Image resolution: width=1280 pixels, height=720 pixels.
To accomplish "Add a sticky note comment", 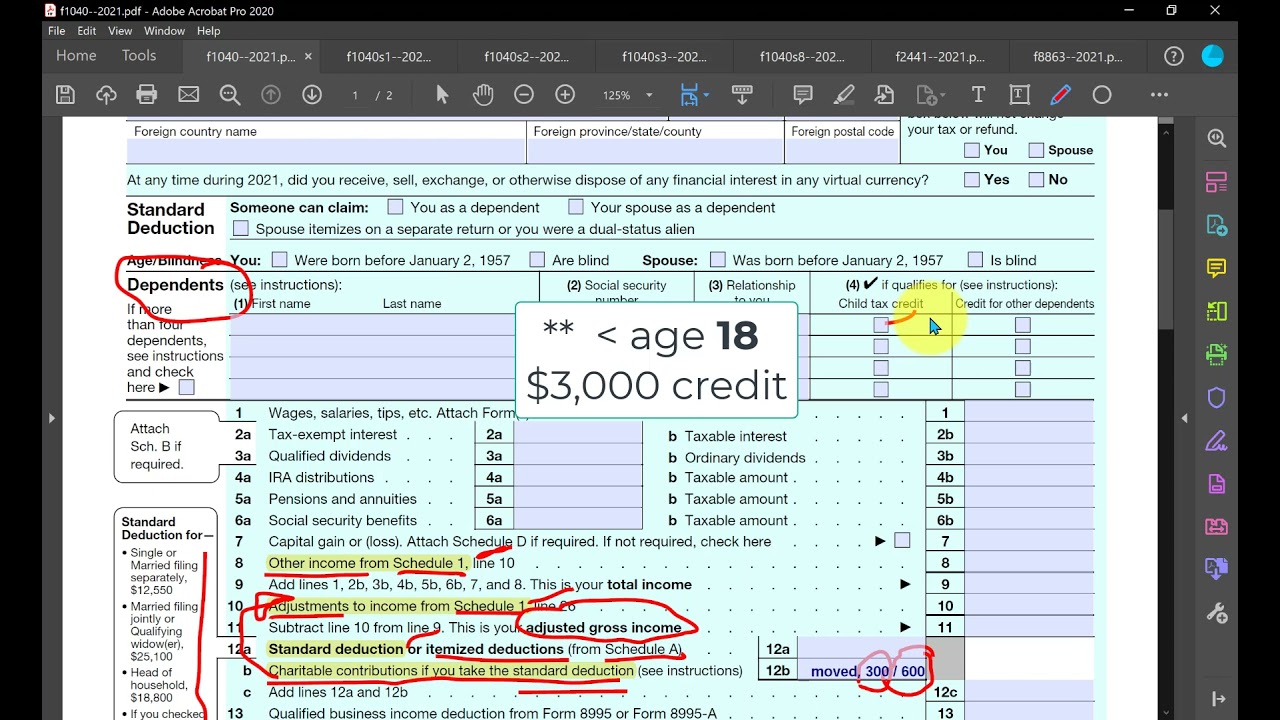I will 802,95.
